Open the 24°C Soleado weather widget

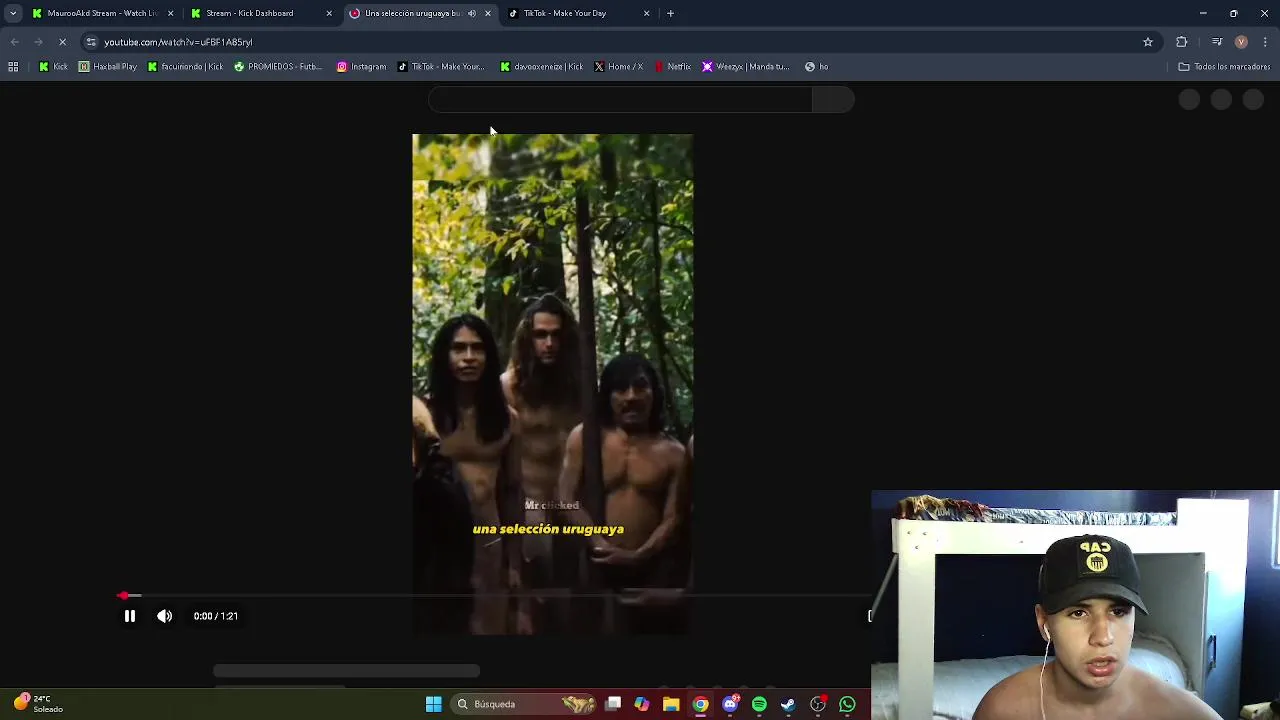point(38,703)
